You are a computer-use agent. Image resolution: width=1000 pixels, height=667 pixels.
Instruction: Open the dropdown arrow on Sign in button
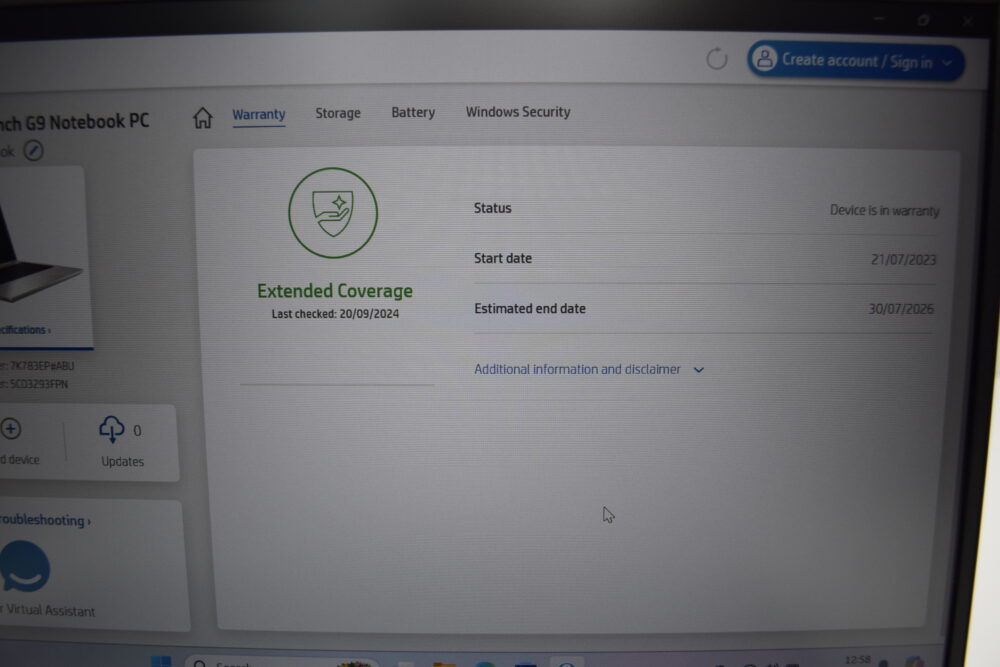tap(947, 63)
